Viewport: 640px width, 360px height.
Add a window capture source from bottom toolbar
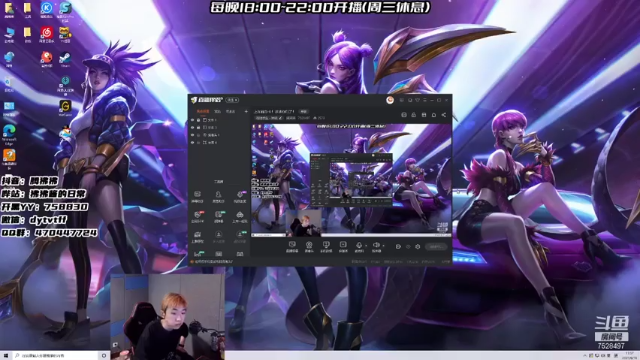click(x=343, y=246)
